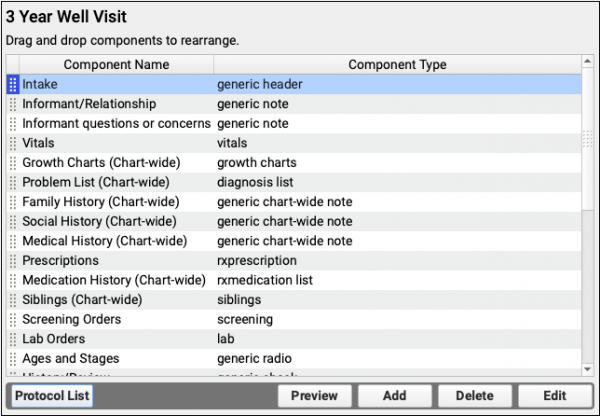Click drag handle beside Ages and Stages
This screenshot has width=600, height=416.
(x=13, y=358)
